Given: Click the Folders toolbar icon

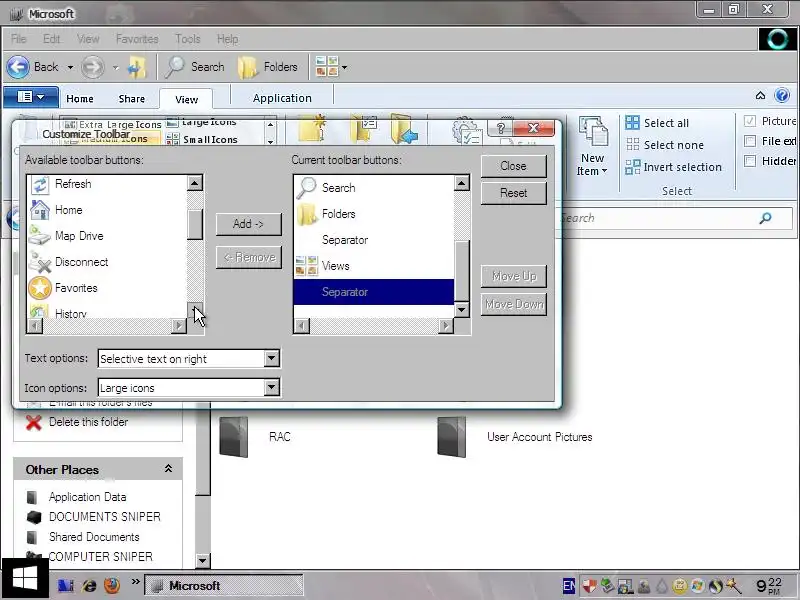Looking at the screenshot, I should (x=248, y=67).
